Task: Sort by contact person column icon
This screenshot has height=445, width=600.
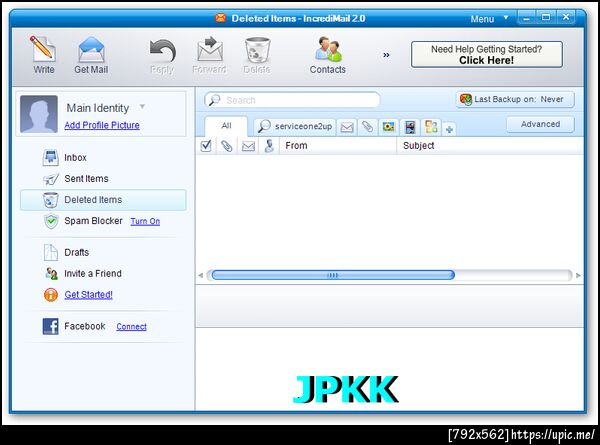Action: coord(269,146)
